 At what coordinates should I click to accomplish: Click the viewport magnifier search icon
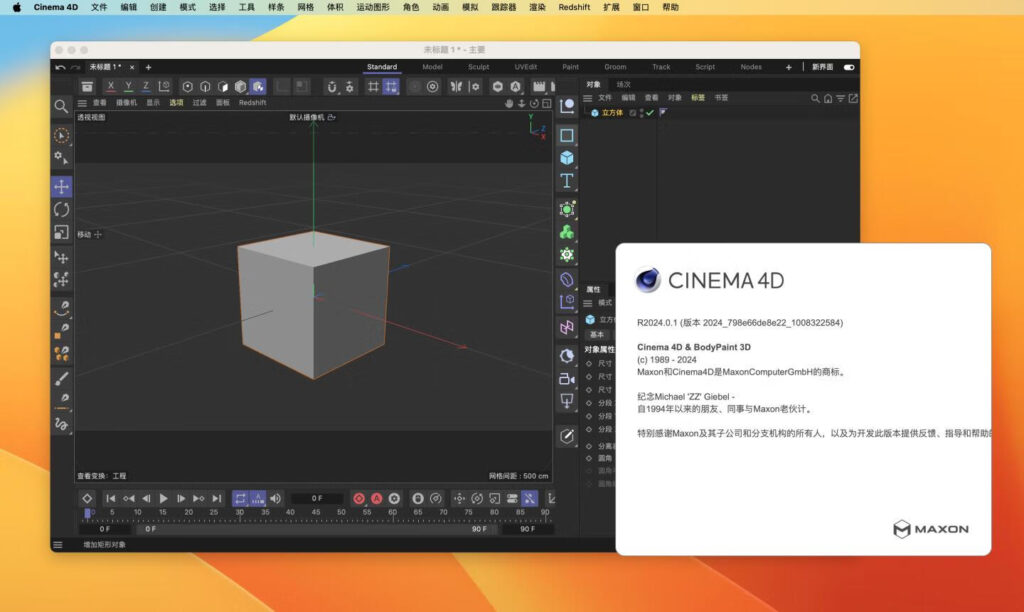pyautogui.click(x=62, y=106)
